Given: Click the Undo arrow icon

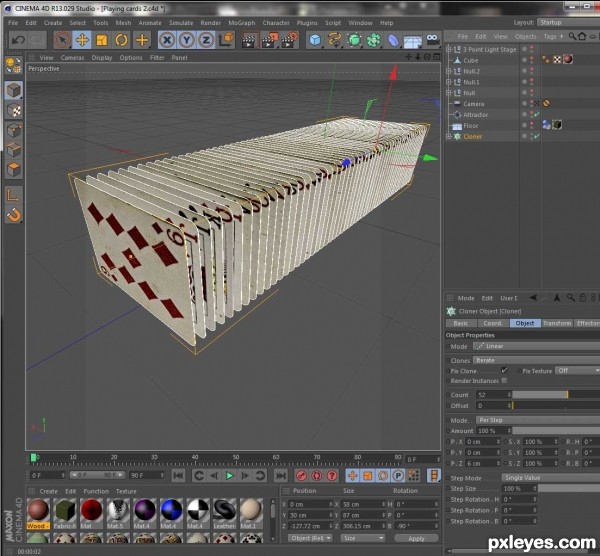Looking at the screenshot, I should click(18, 40).
